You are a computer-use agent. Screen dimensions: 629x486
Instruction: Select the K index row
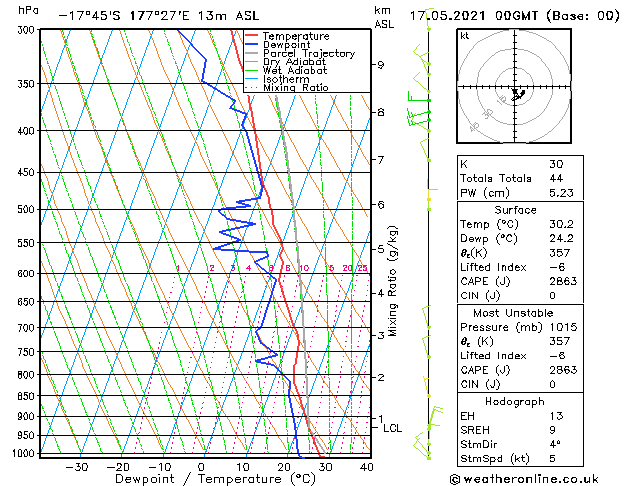tap(516, 163)
